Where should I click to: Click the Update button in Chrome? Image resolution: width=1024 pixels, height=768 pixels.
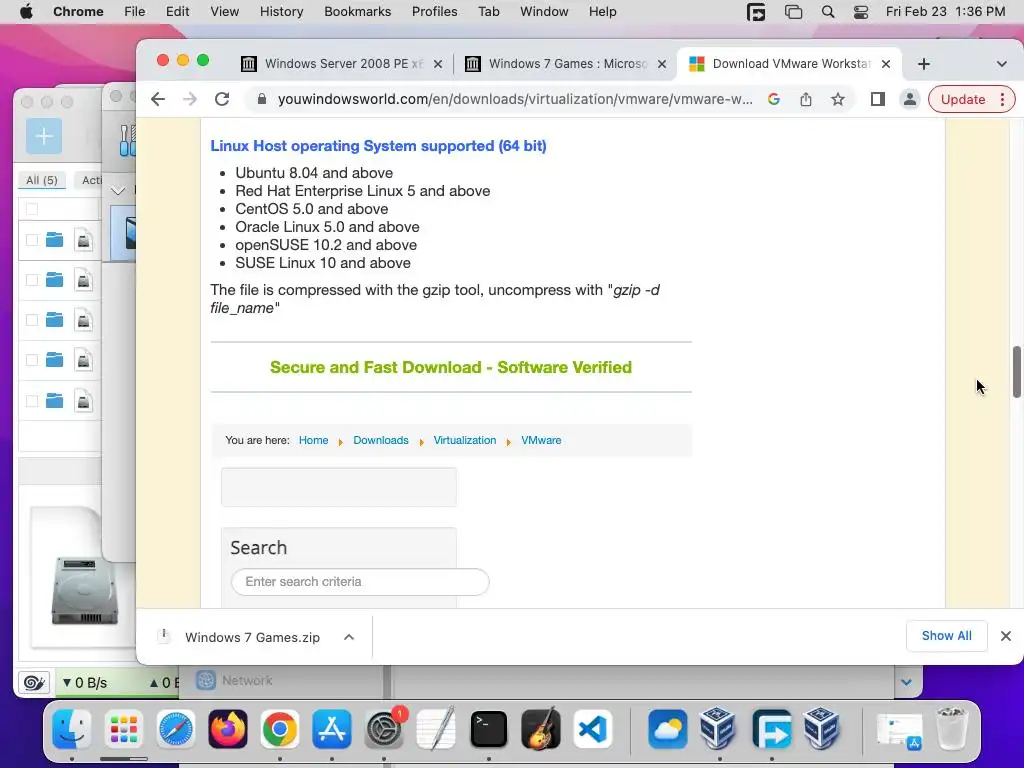[x=963, y=99]
